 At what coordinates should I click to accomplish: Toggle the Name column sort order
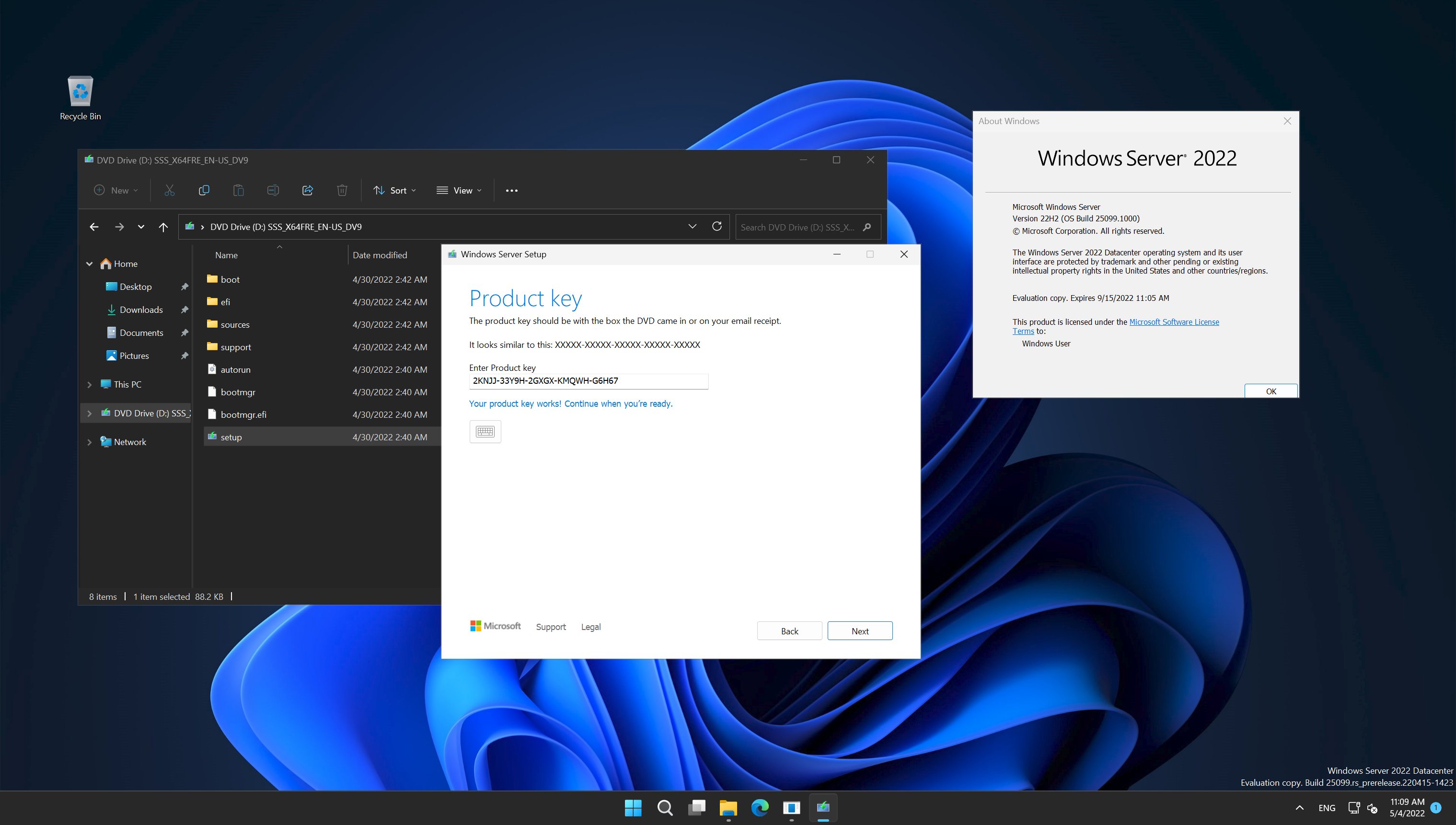226,255
